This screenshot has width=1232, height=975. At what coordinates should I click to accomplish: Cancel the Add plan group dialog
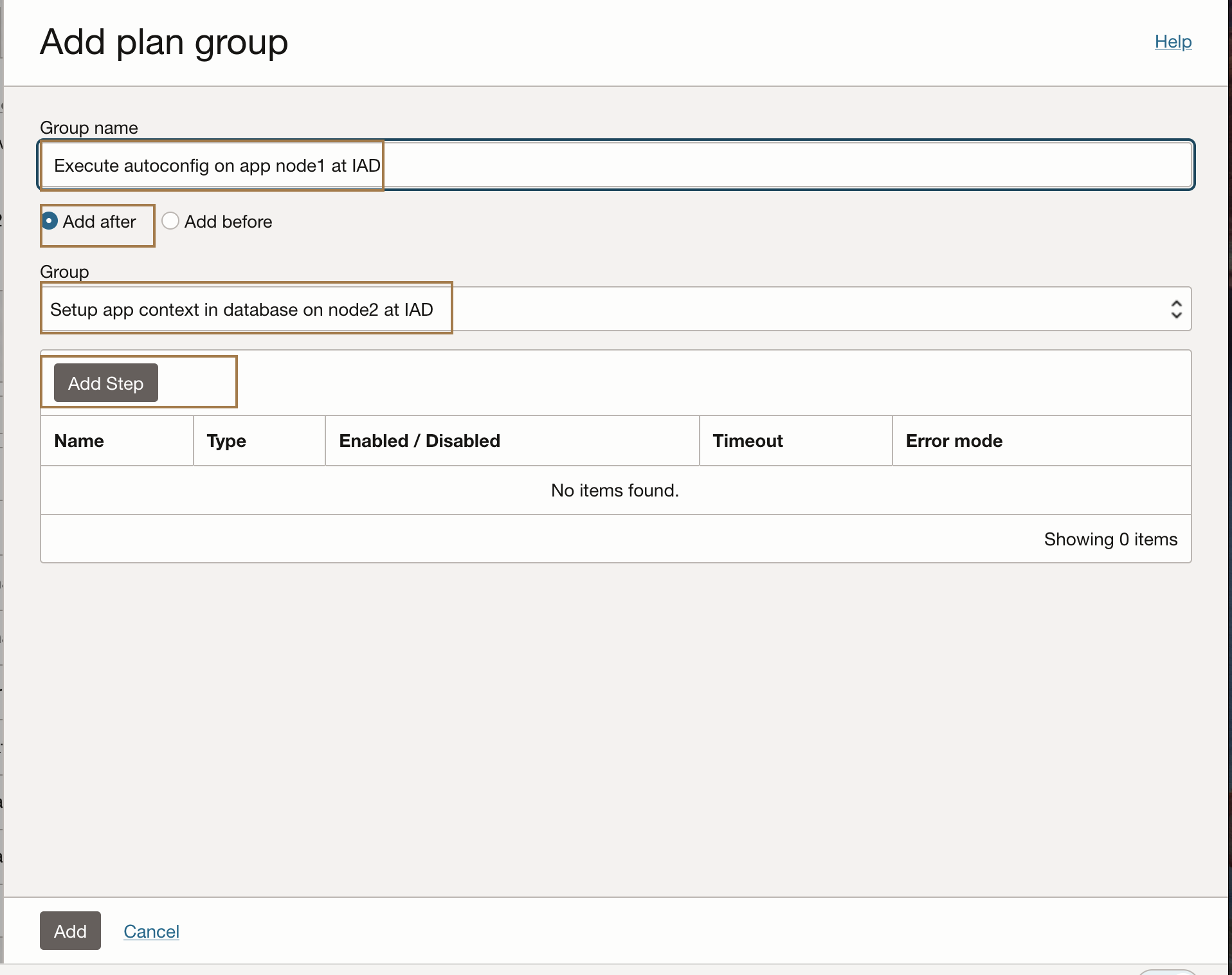coord(151,931)
